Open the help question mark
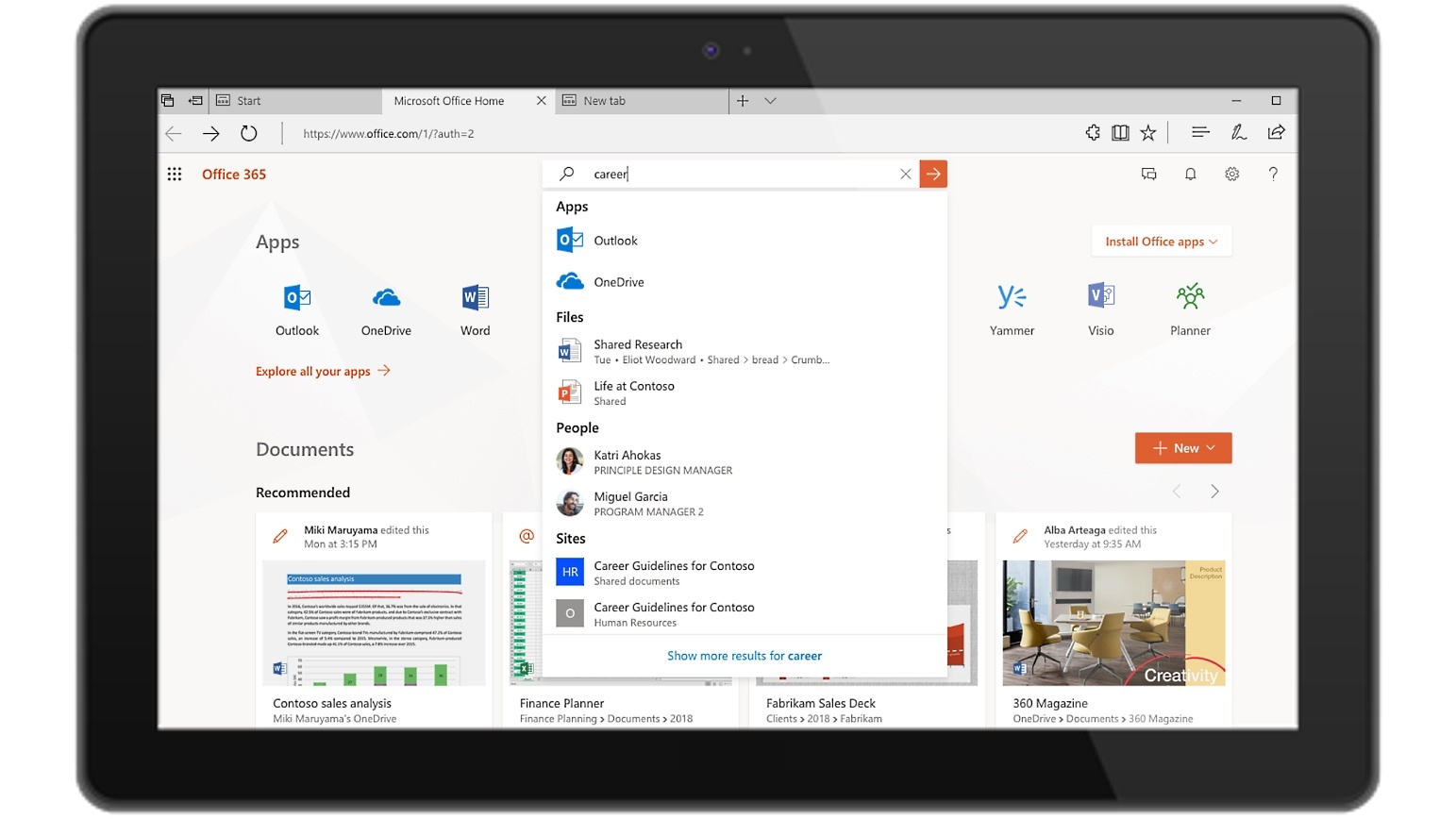The image size is (1456, 819). point(1273,174)
